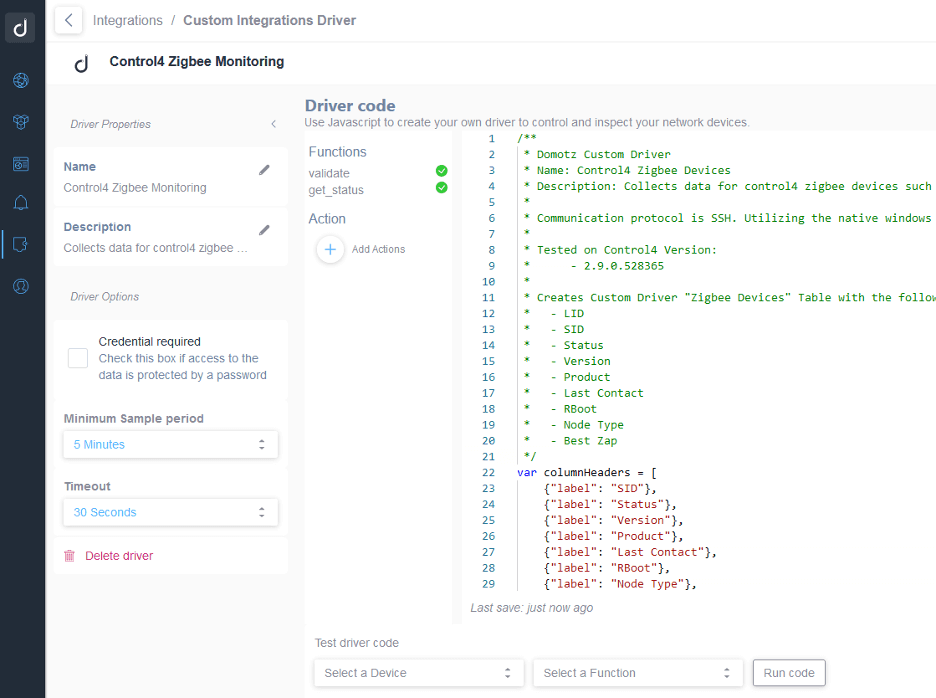Click the Delete driver link
The image size is (936, 698).
pos(119,556)
